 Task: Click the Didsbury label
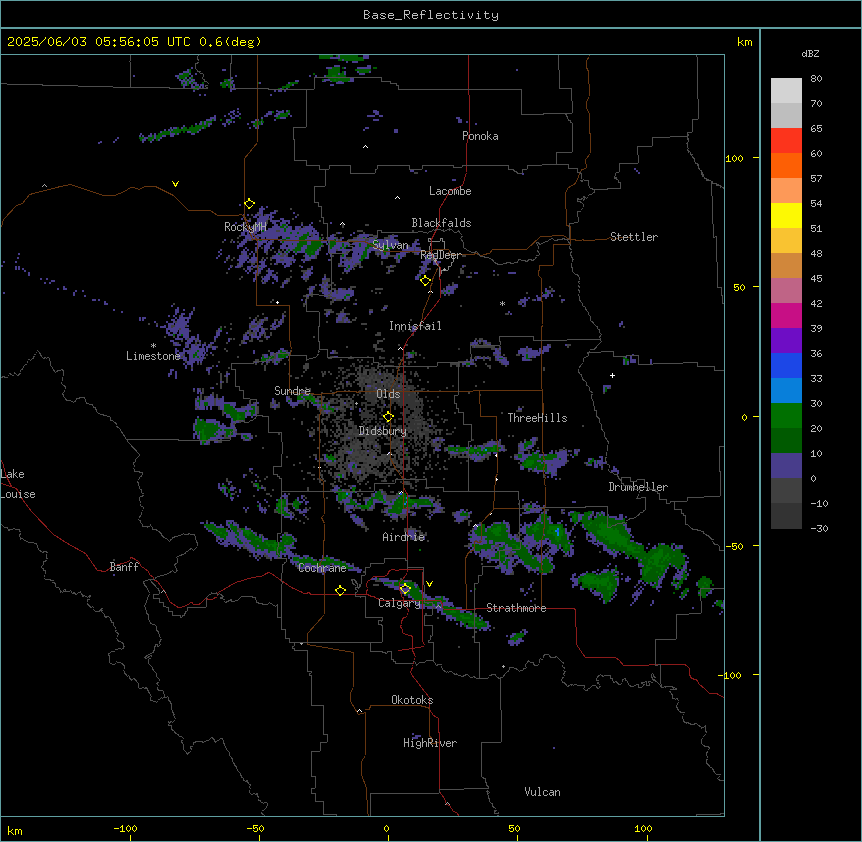click(x=383, y=431)
